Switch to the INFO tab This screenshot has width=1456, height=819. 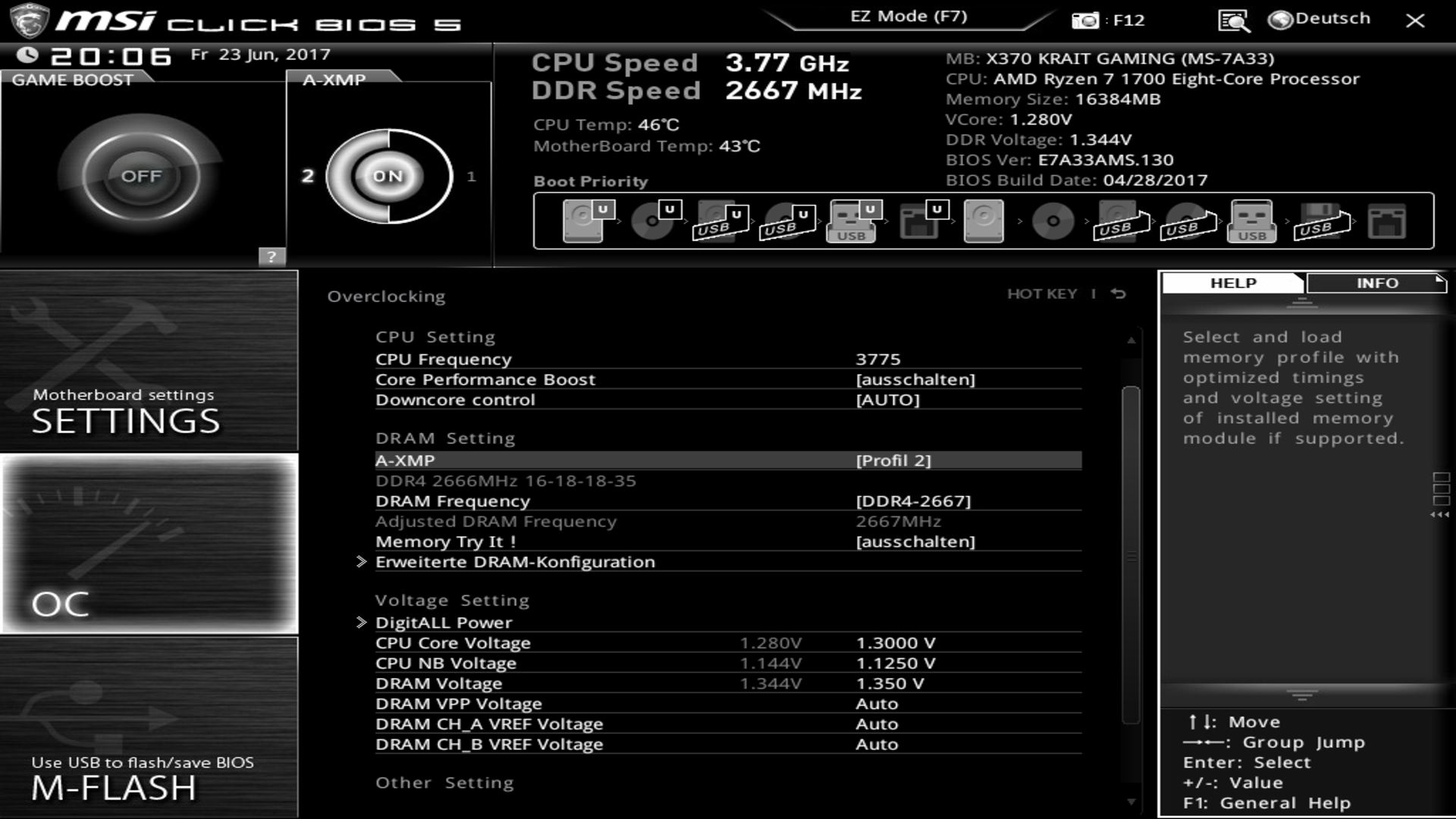coord(1376,283)
